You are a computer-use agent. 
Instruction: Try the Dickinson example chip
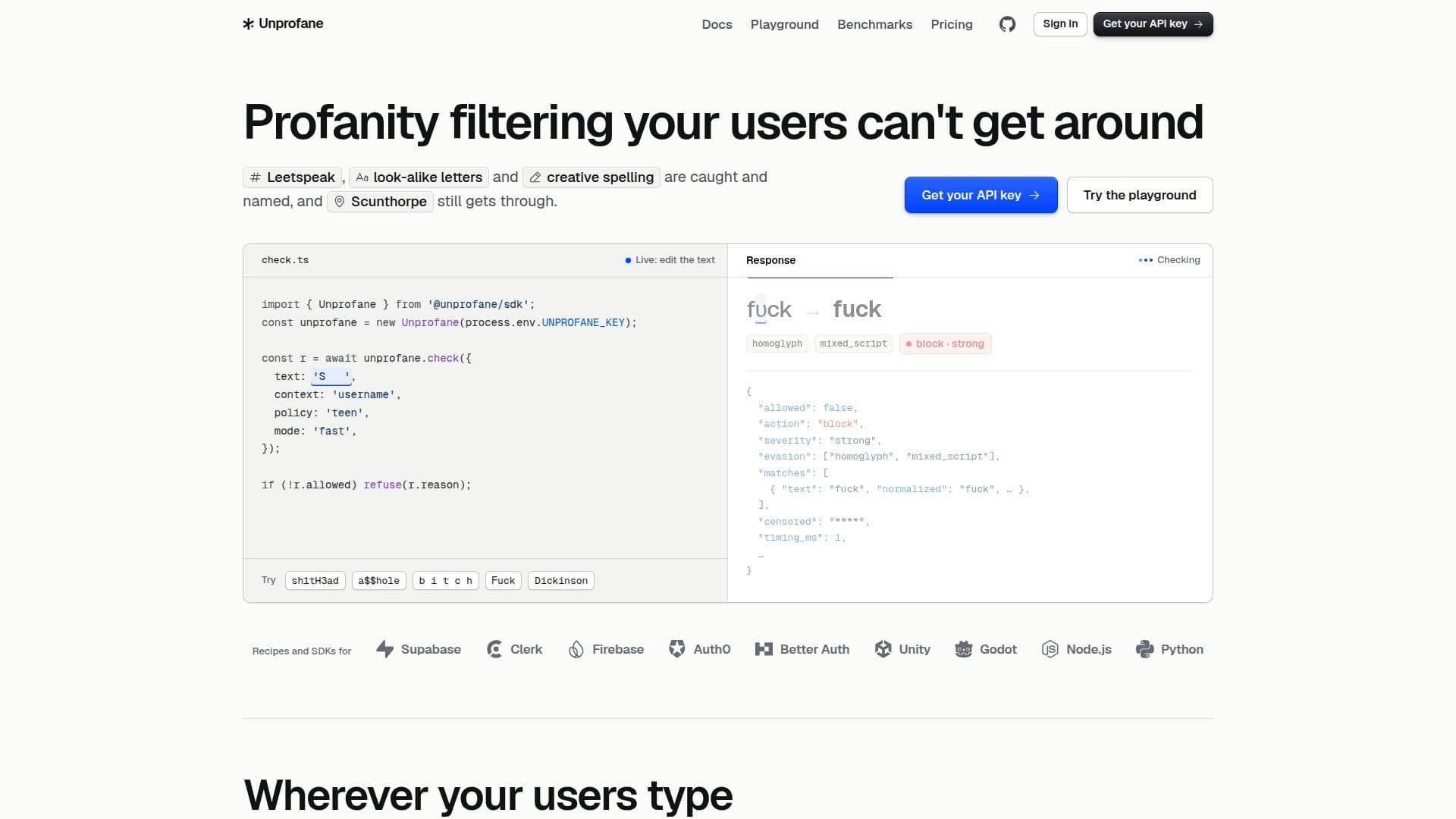560,581
